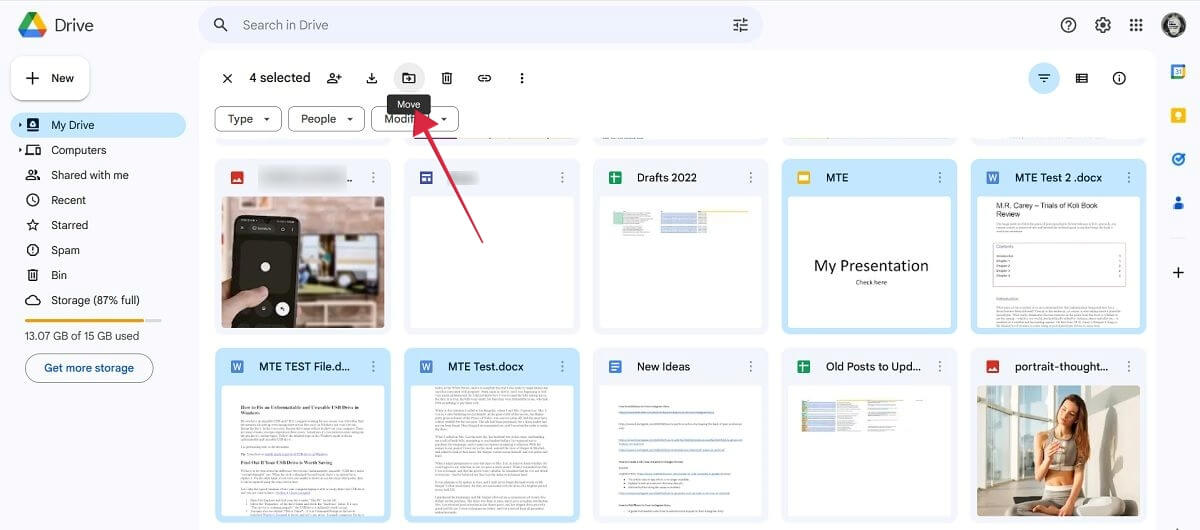This screenshot has height=530, width=1200.
Task: Share the selected files with people
Action: coord(334,78)
